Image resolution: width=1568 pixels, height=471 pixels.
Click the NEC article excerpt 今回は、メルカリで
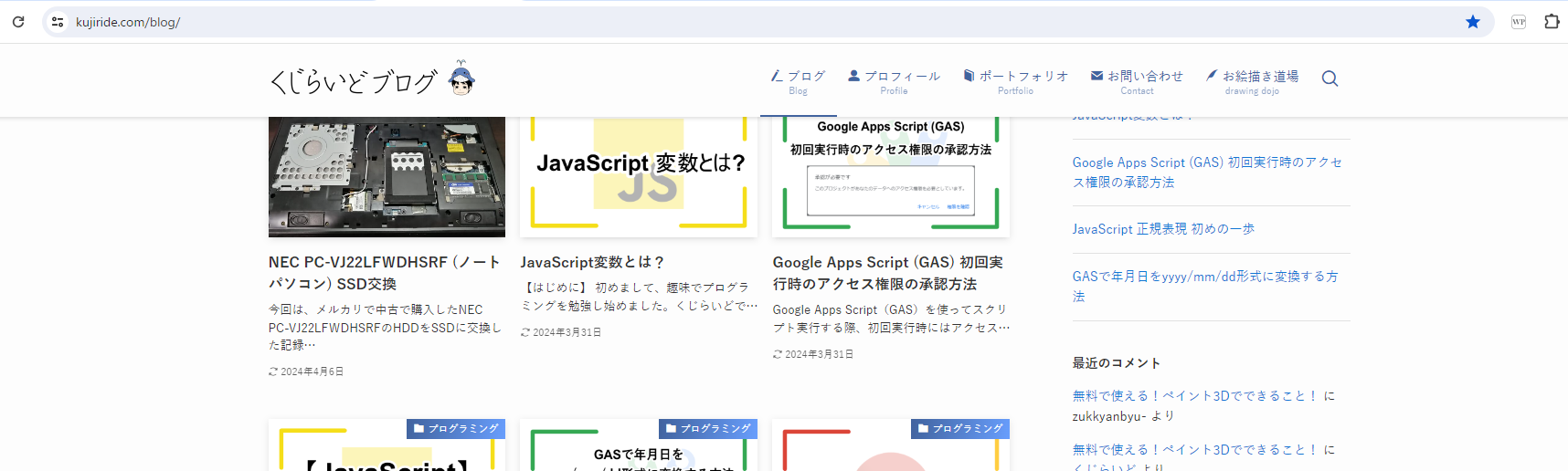(x=385, y=328)
